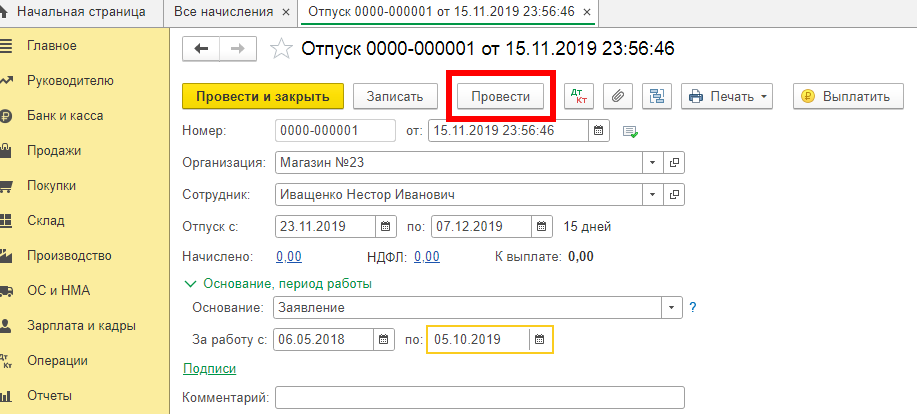Click the back navigation arrow

coord(201,49)
